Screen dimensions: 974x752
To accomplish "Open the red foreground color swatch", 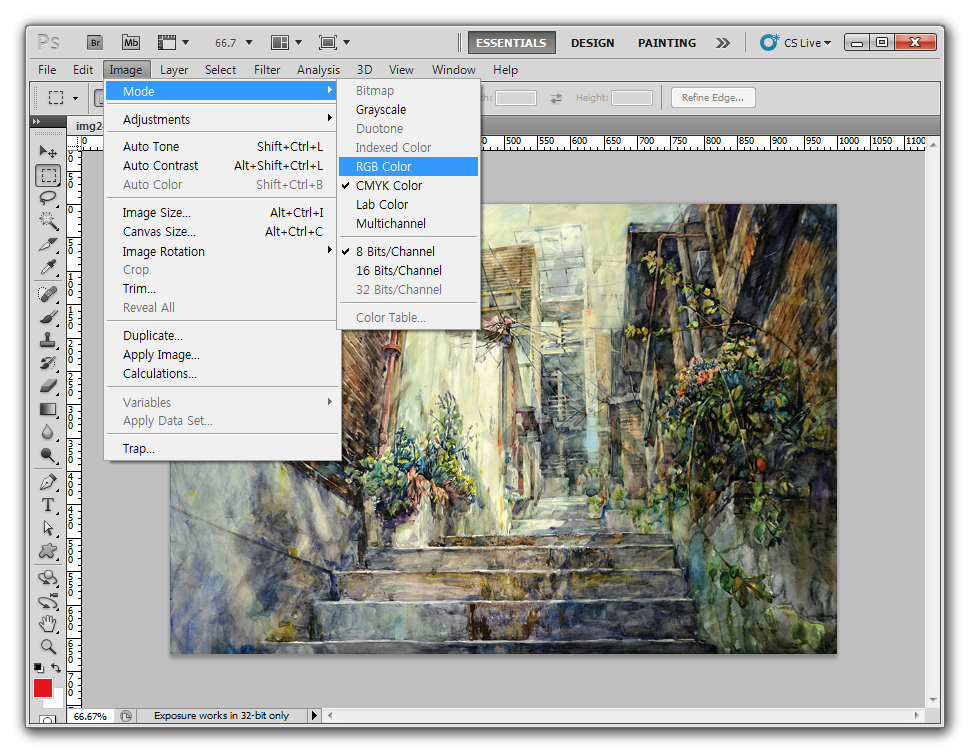I will click(x=43, y=688).
